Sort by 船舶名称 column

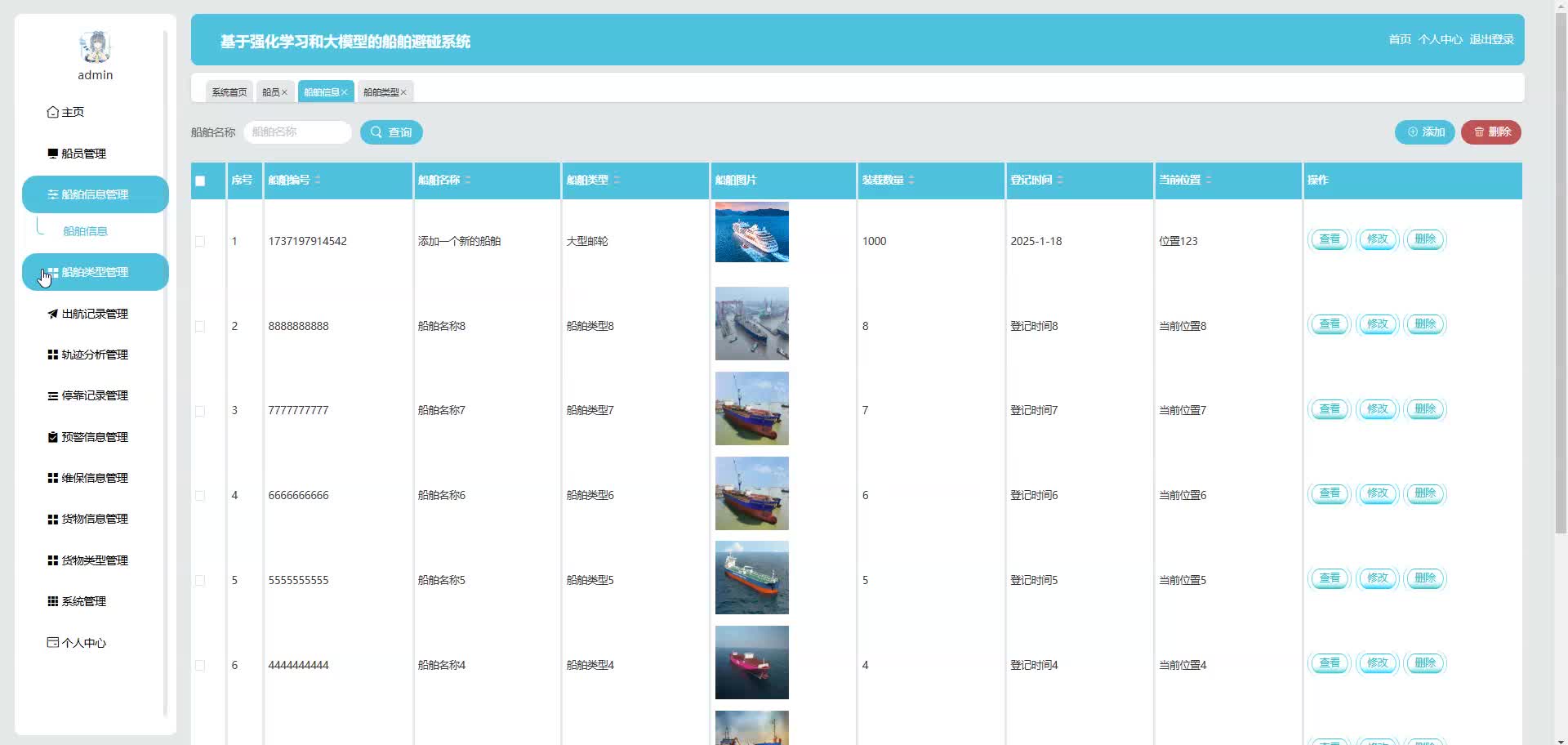click(468, 180)
